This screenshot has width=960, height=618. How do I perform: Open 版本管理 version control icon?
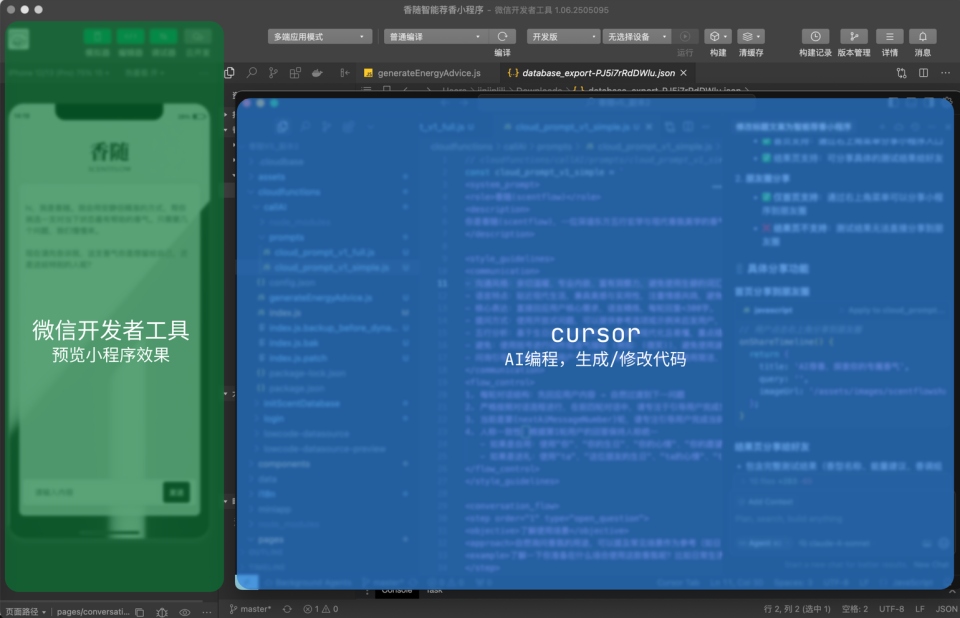click(853, 37)
